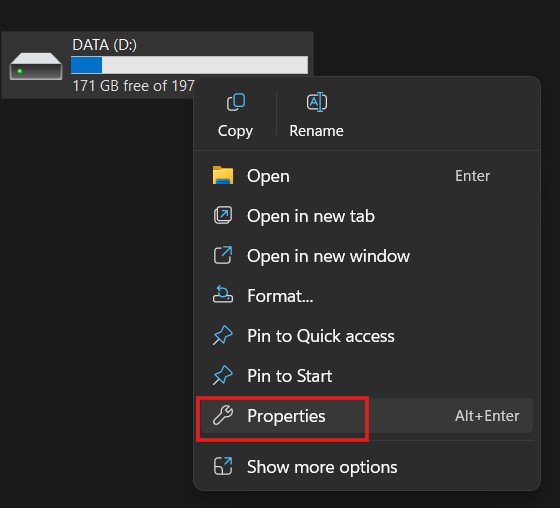Viewport: 560px width, 508px height.
Task: Choose Open in new window entry
Action: point(364,256)
